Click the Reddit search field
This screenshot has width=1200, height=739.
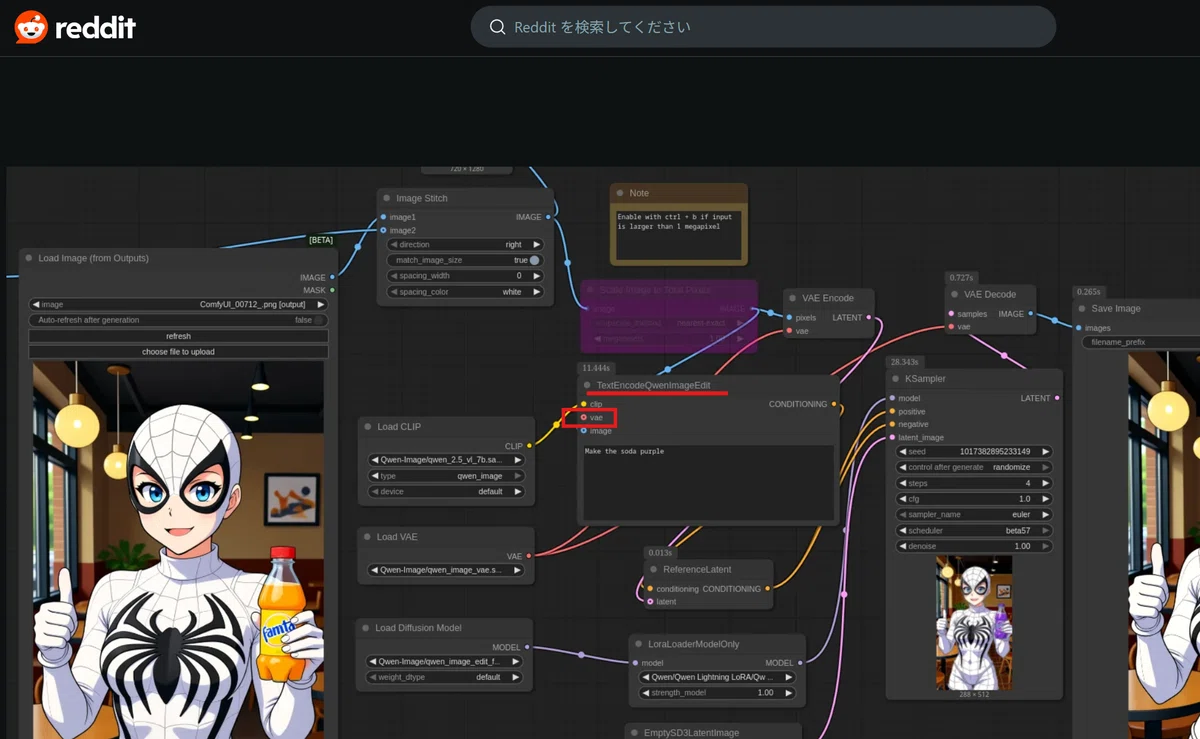763,27
